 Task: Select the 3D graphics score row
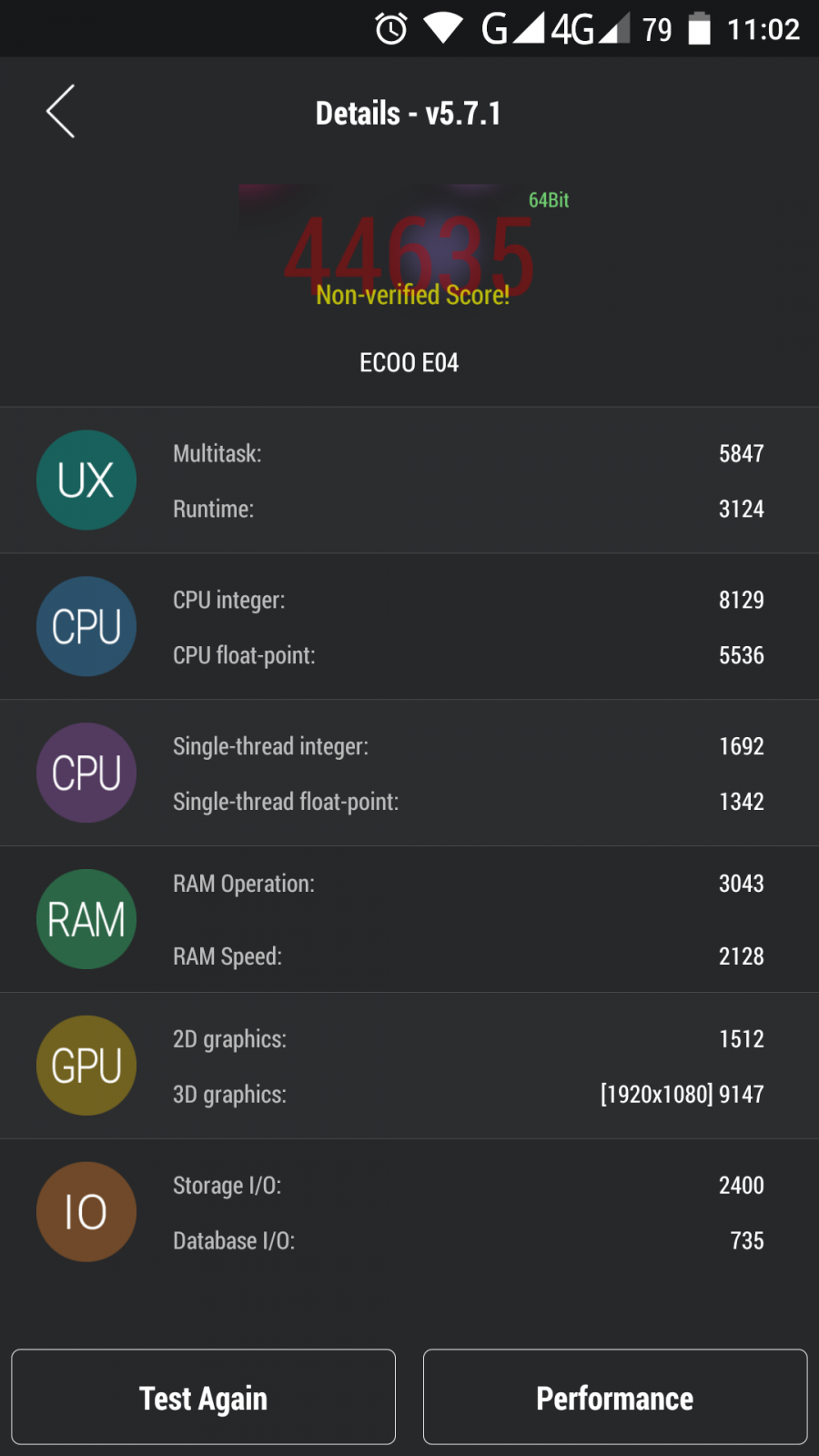469,1094
